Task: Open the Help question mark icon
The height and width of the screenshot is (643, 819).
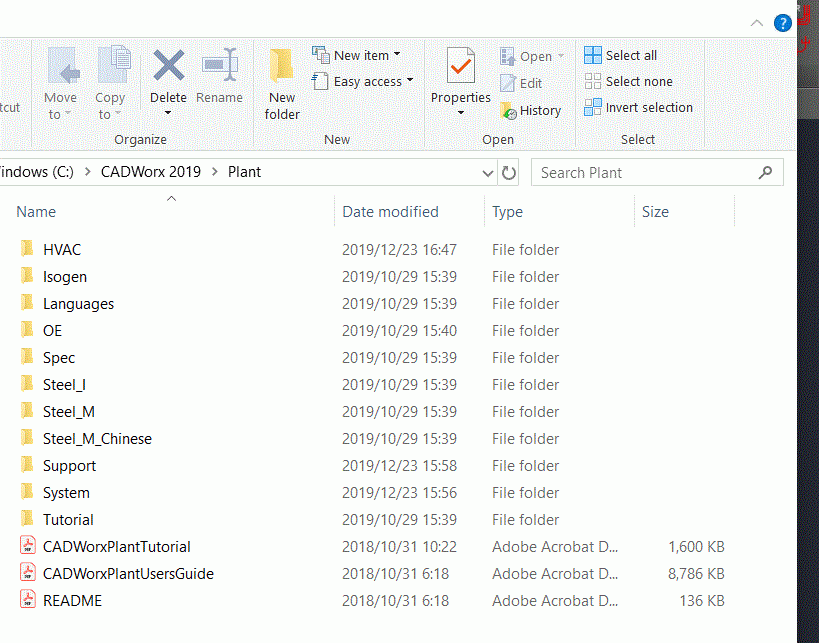Action: click(782, 23)
